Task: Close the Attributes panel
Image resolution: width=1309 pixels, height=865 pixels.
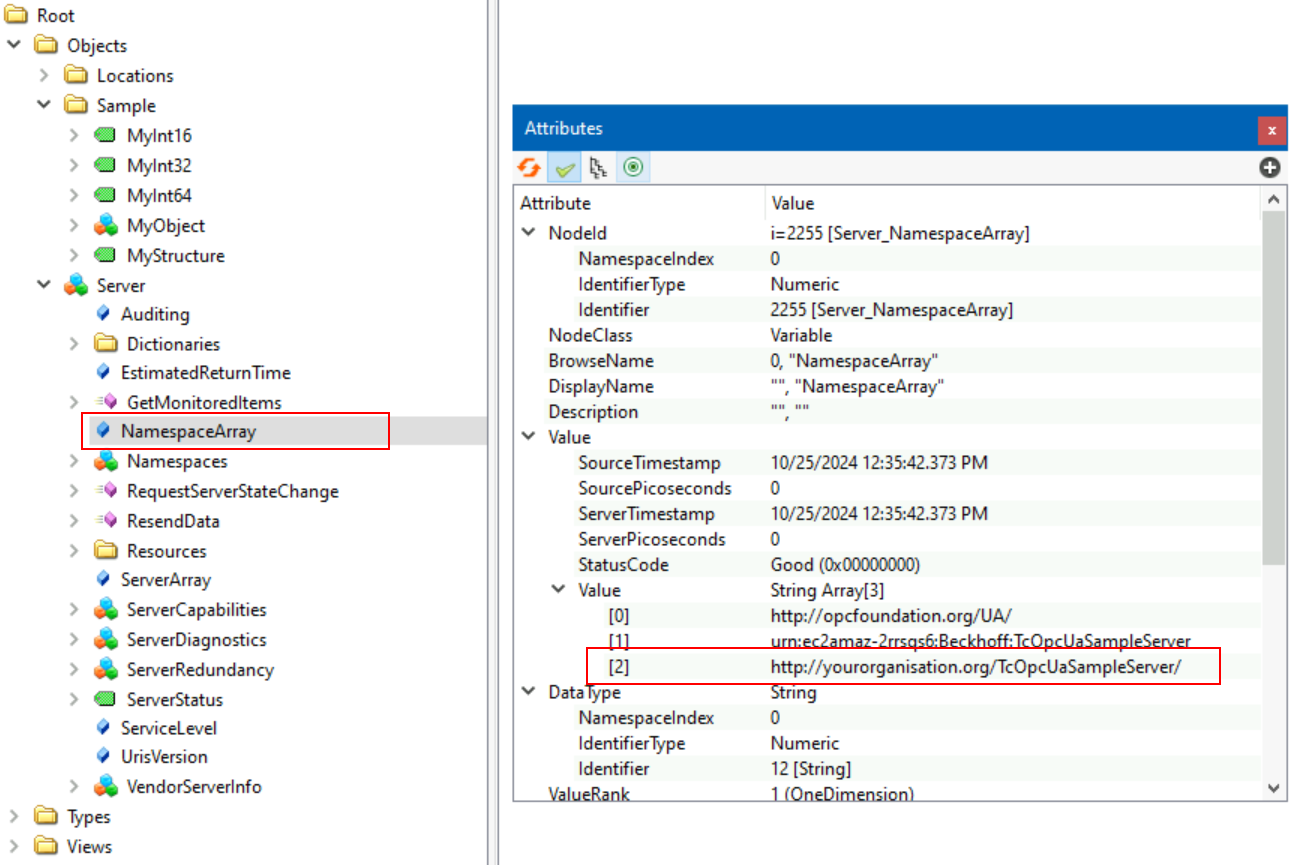Action: coord(1271,130)
